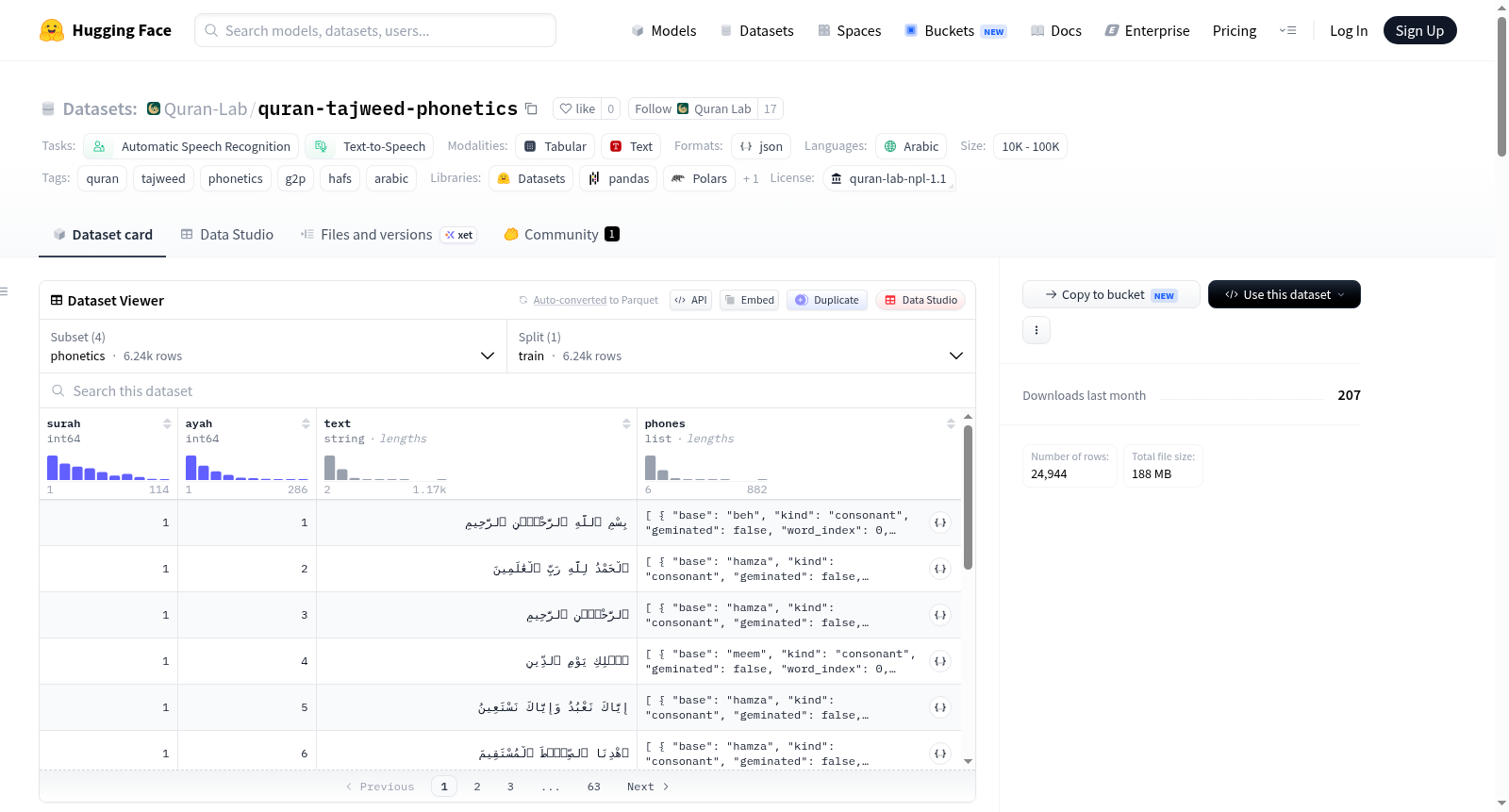
Task: Select the Datasets library tag
Action: pyautogui.click(x=531, y=178)
